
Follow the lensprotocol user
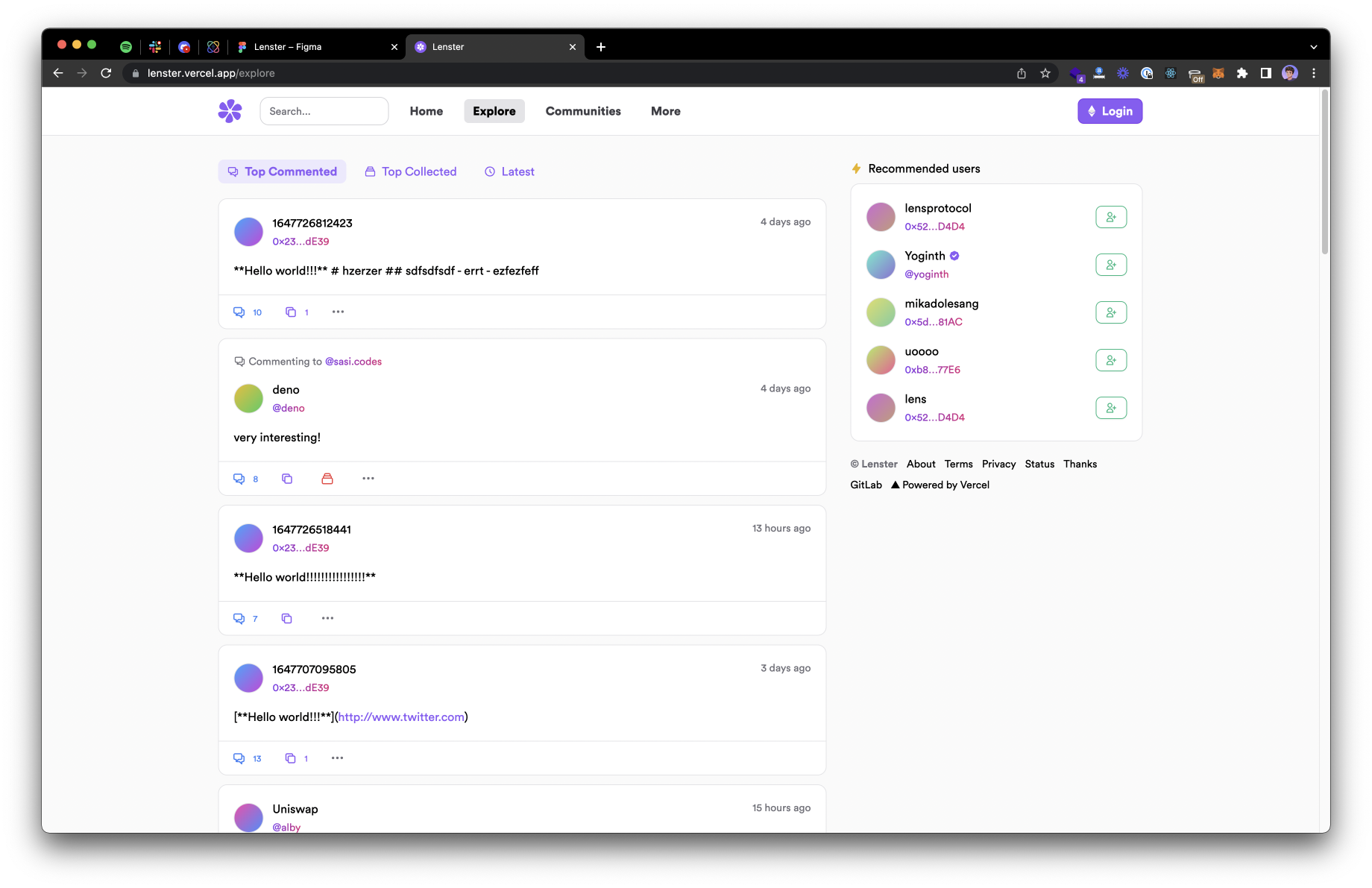(x=1111, y=217)
